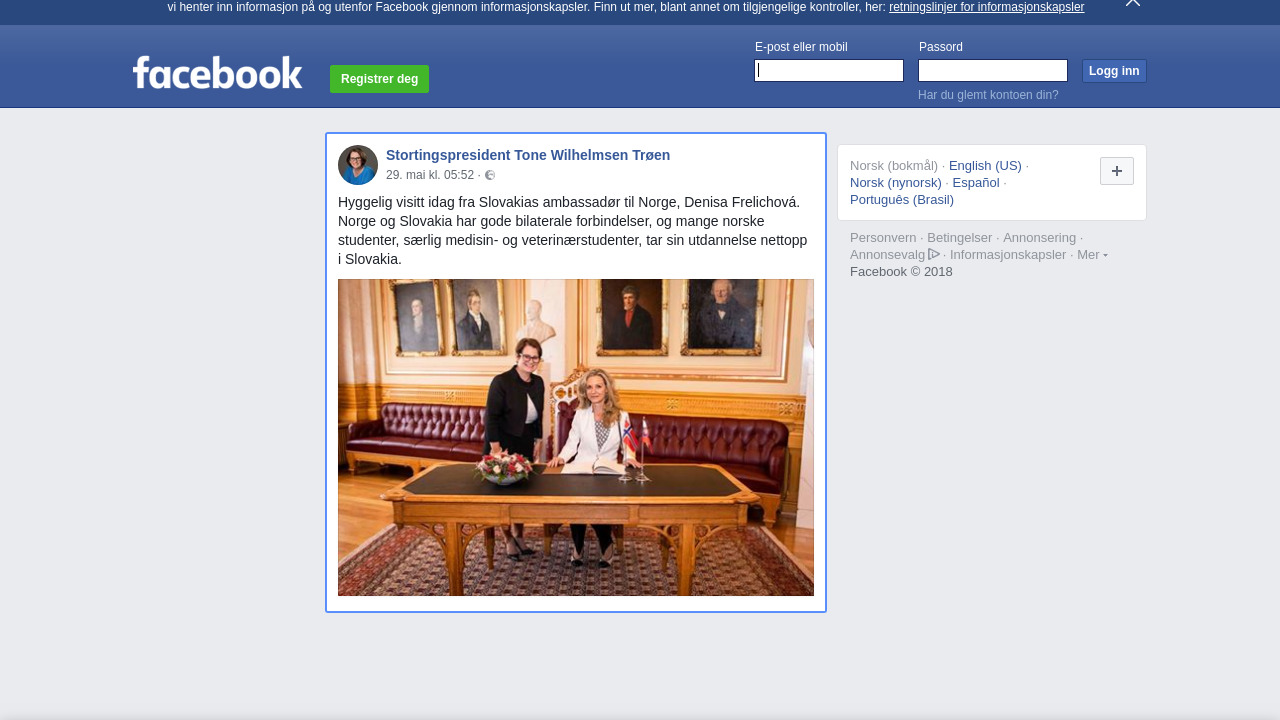Open the post photo of two women
Image resolution: width=1280 pixels, height=720 pixels.
(x=576, y=437)
